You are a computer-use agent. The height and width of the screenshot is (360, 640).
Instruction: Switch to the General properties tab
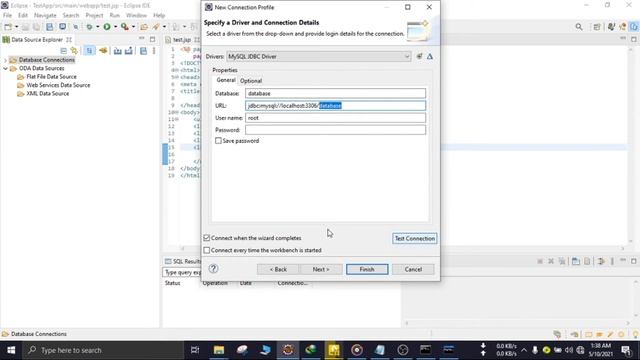(x=226, y=80)
